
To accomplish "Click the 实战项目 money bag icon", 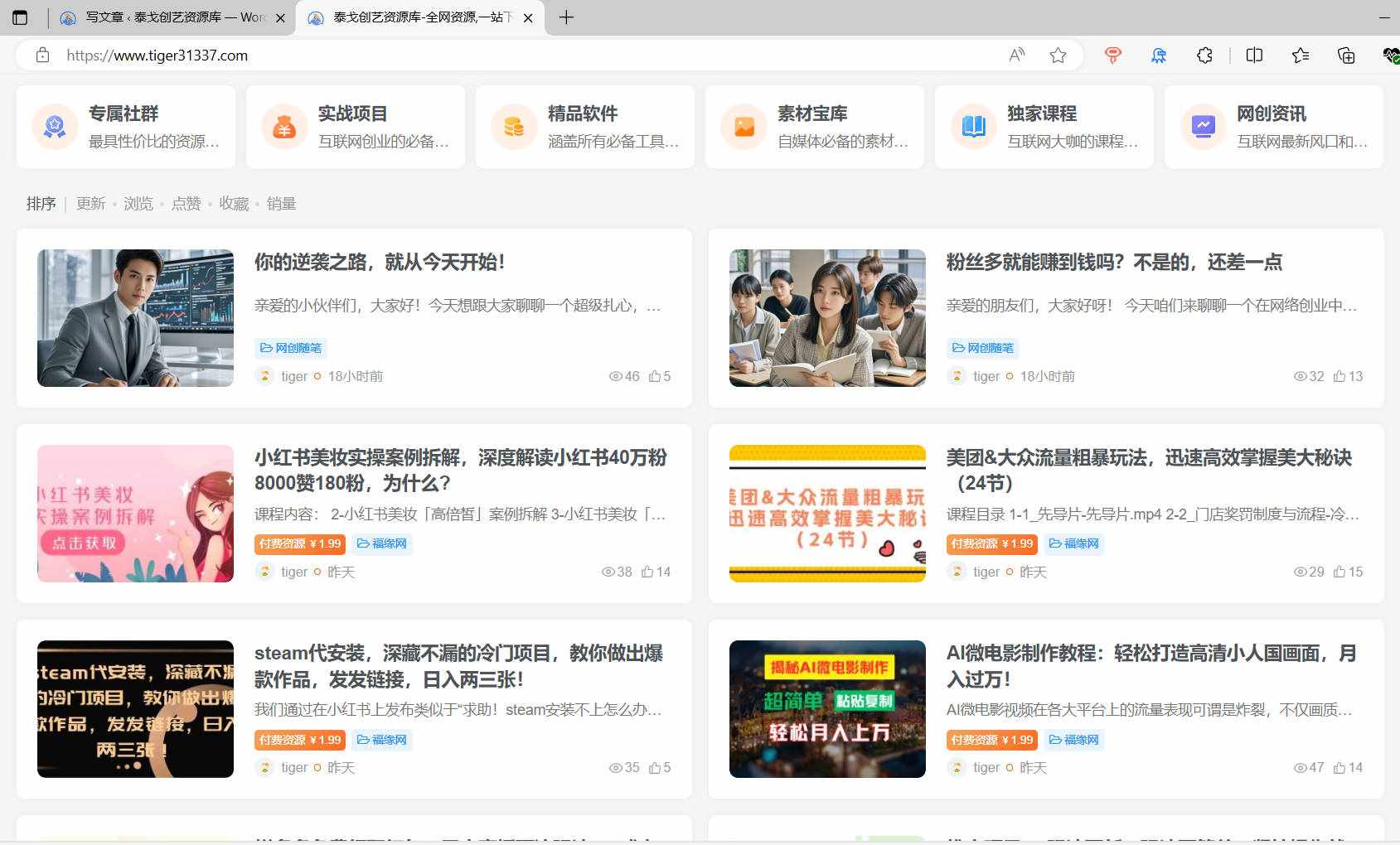I will click(284, 127).
